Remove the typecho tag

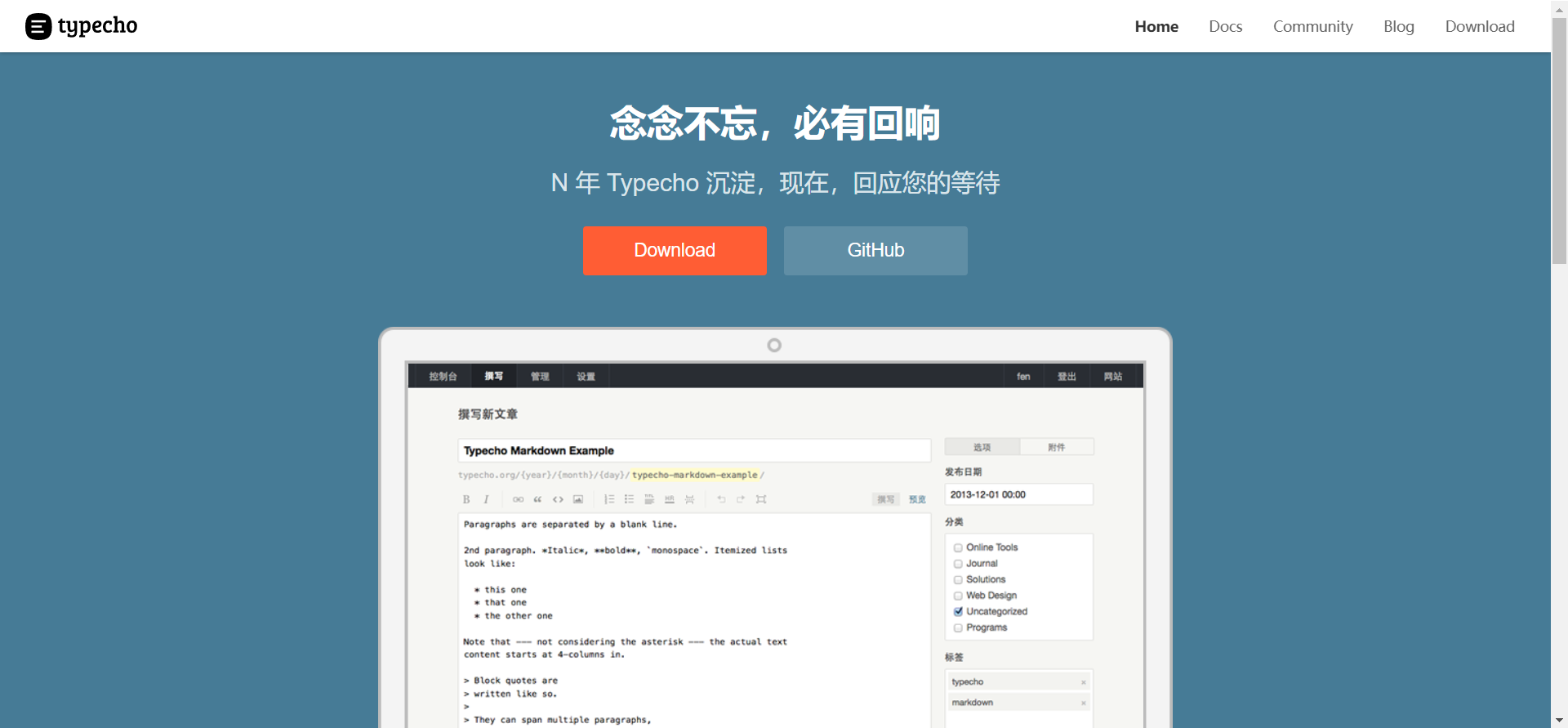[1084, 682]
